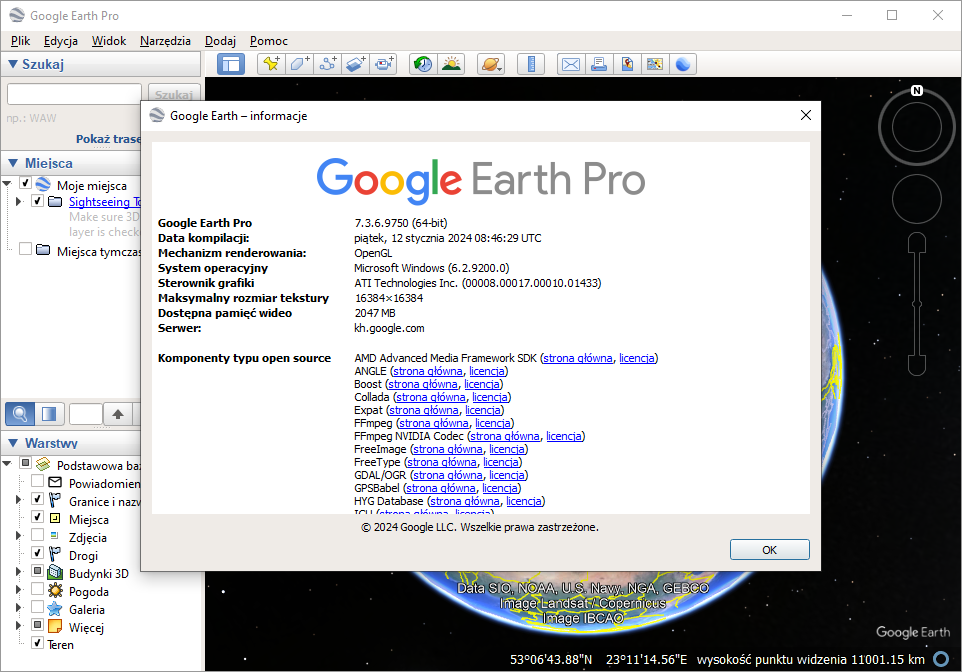Open the Narzędzia menu
Image resolution: width=962 pixels, height=672 pixels.
[165, 41]
